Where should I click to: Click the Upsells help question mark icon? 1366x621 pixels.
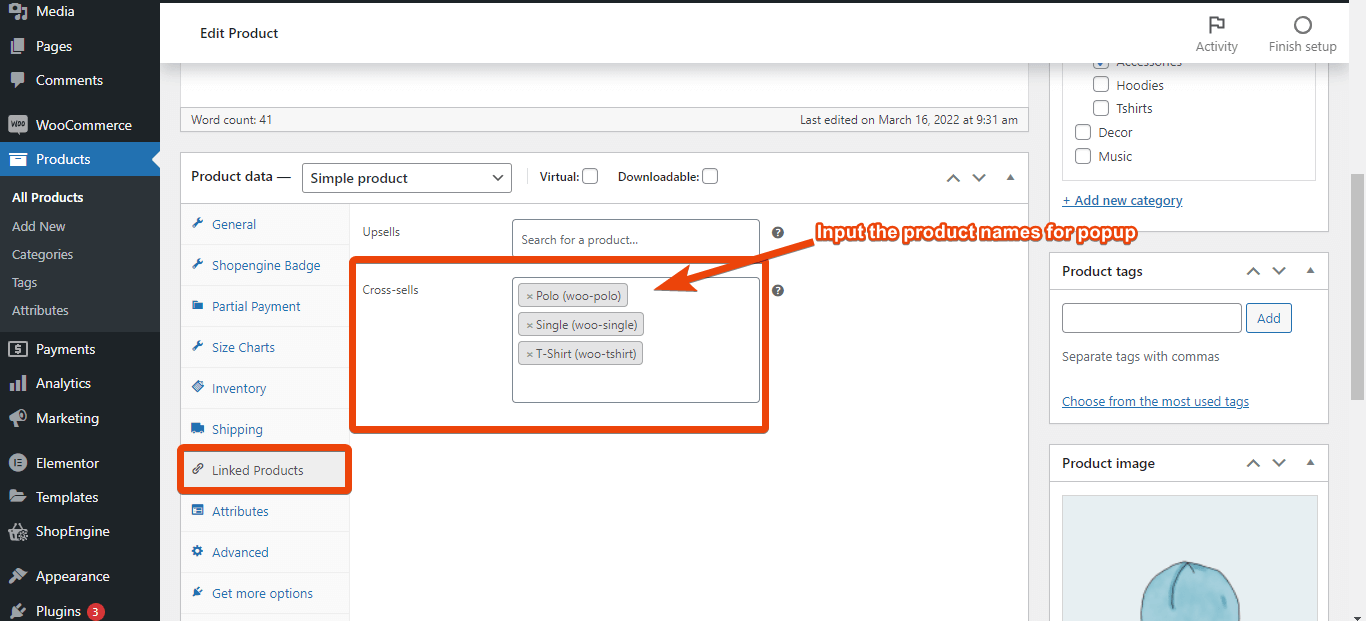tap(778, 232)
